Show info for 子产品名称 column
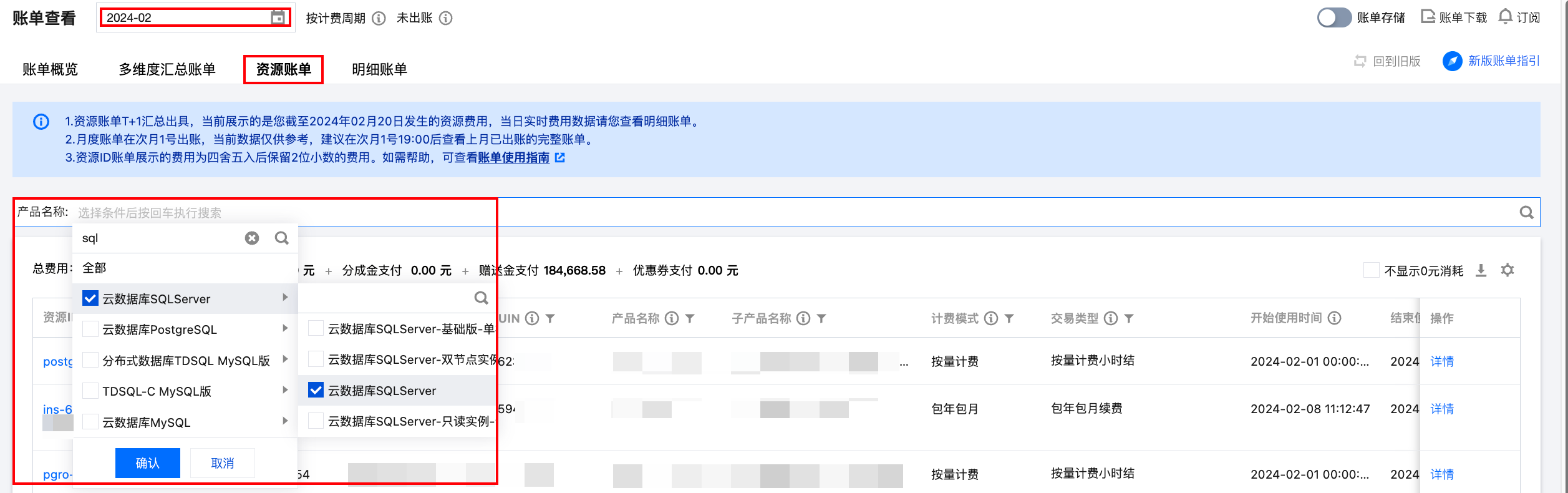The image size is (1568, 493). point(803,318)
